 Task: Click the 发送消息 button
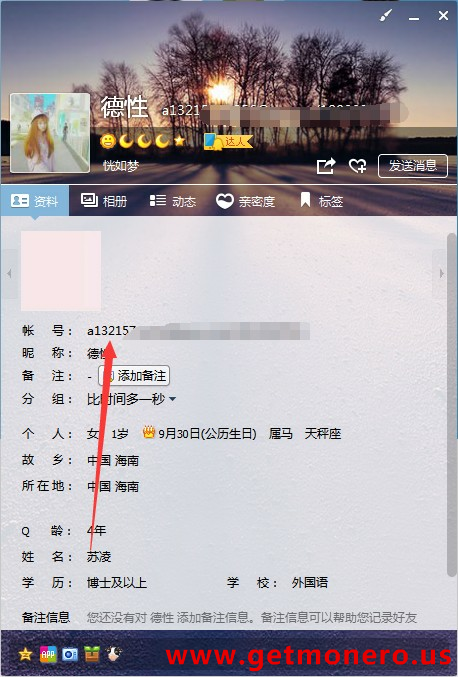[413, 166]
